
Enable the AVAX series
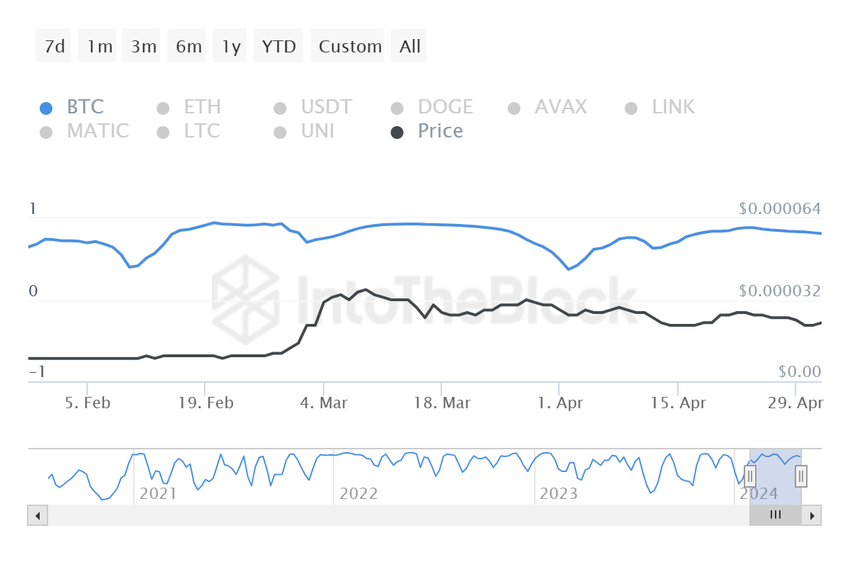coord(548,107)
